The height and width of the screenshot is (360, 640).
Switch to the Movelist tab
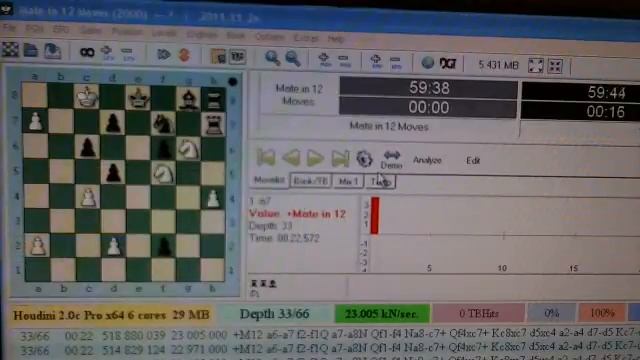coord(269,180)
